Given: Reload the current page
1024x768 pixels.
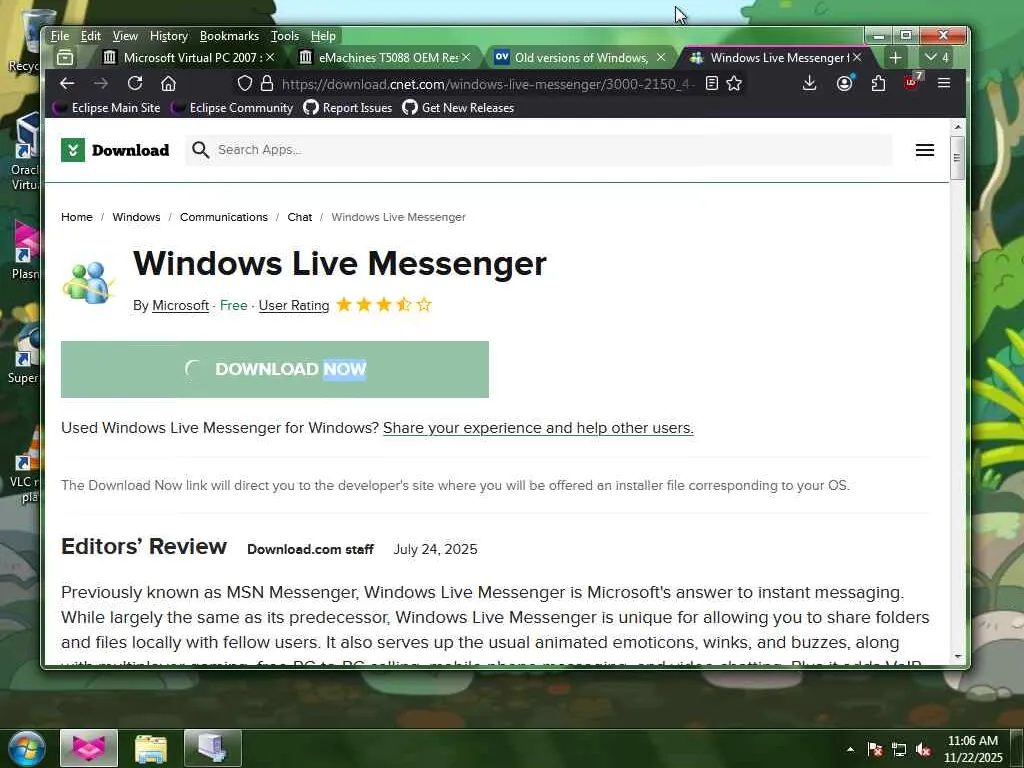Looking at the screenshot, I should point(135,84).
